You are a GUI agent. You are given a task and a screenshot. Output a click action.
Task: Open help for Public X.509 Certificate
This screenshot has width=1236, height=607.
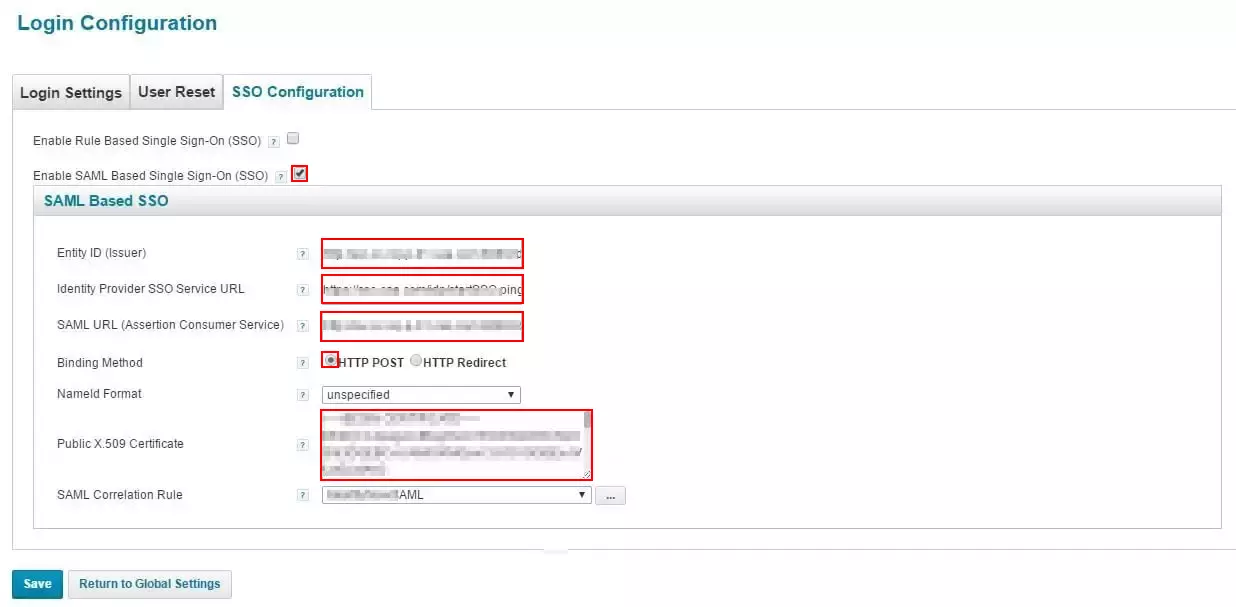click(x=303, y=444)
